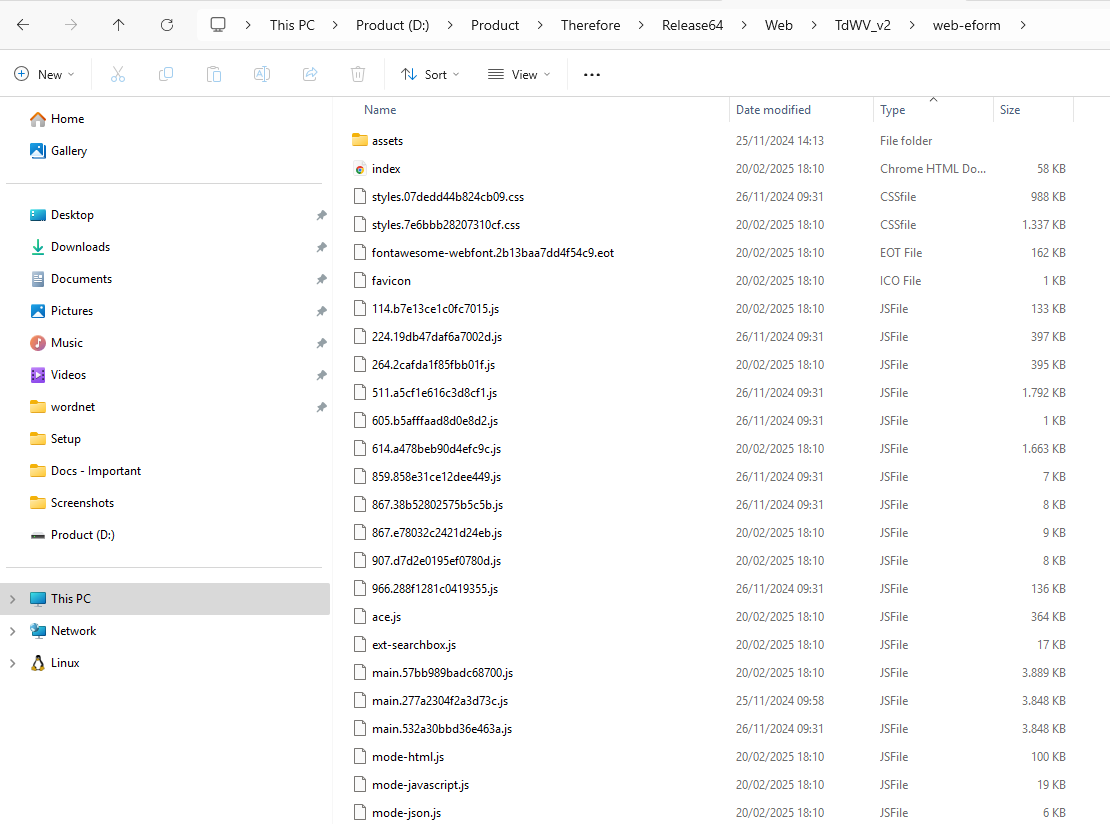Open the Sort dropdown
The image size is (1110, 824).
pyautogui.click(x=429, y=74)
